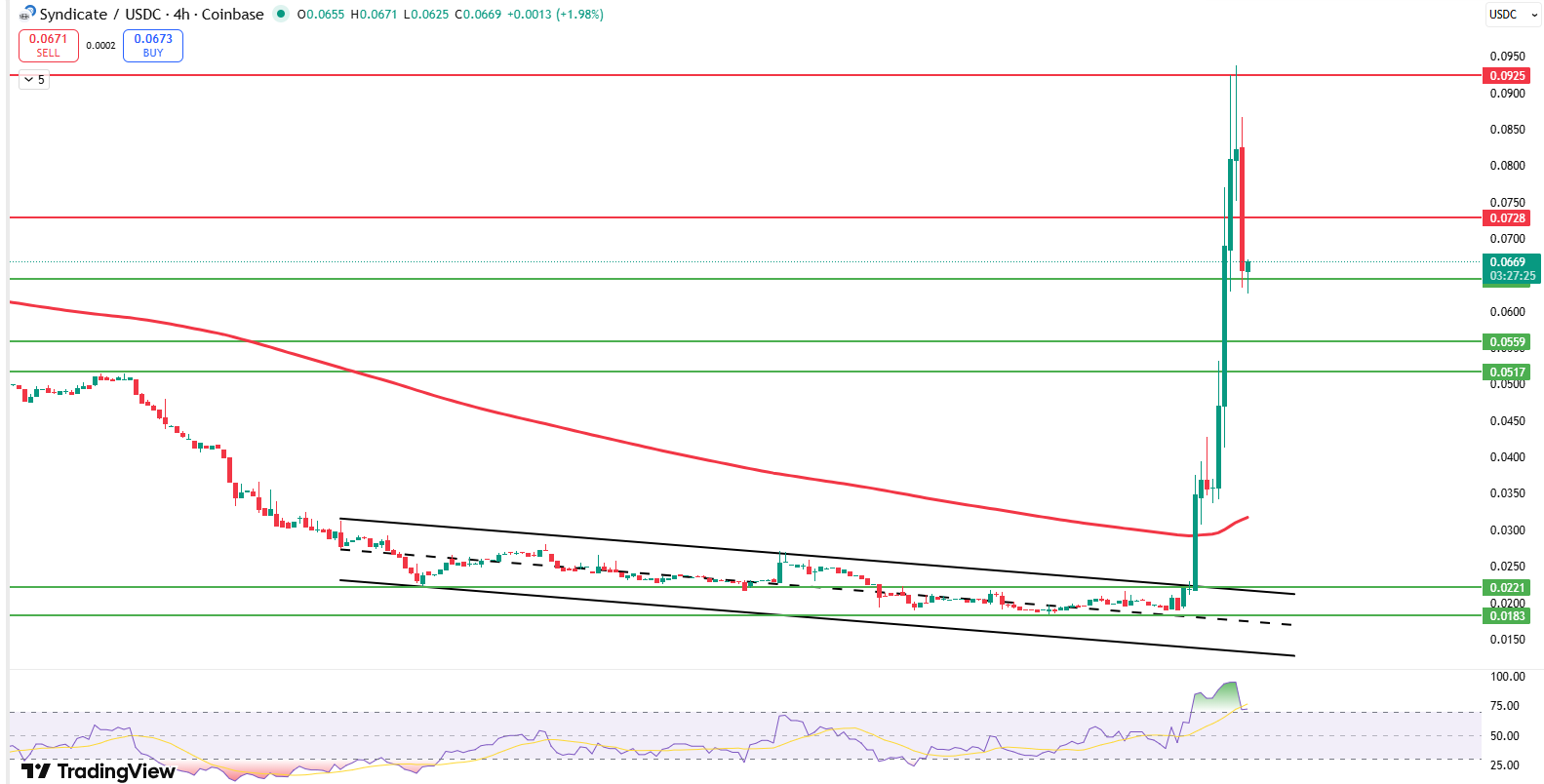The height and width of the screenshot is (784, 1544).
Task: Open the Syndicate / USDC symbol title
Action: (151, 14)
